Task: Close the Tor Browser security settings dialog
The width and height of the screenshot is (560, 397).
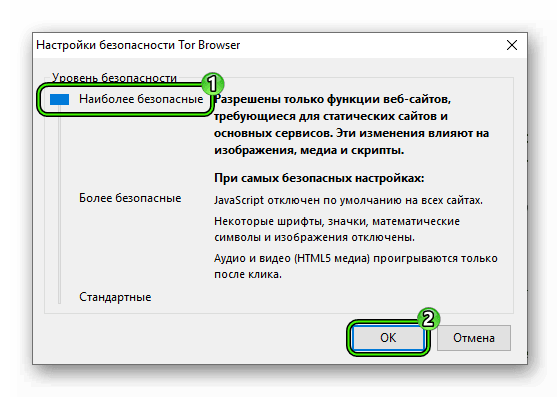Action: (512, 45)
